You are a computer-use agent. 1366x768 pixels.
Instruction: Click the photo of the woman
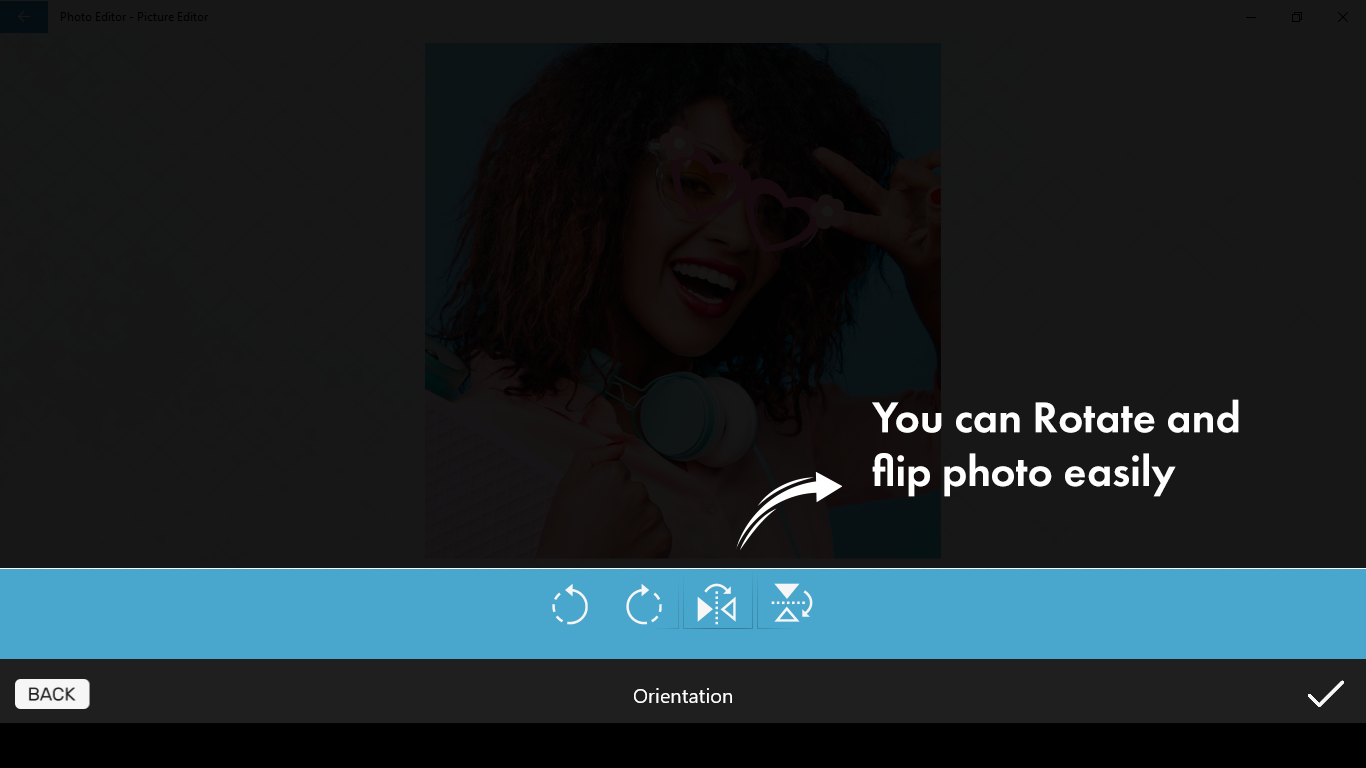tap(683, 300)
